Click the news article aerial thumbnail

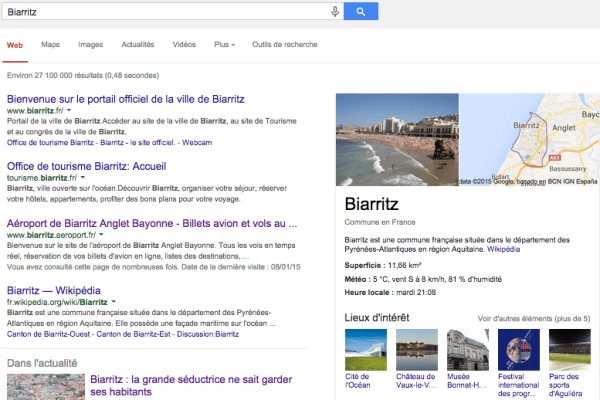pos(46,387)
